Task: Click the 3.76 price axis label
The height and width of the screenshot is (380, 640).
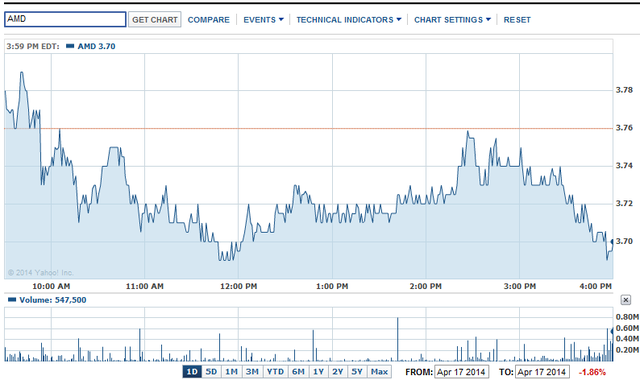Action: point(624,128)
